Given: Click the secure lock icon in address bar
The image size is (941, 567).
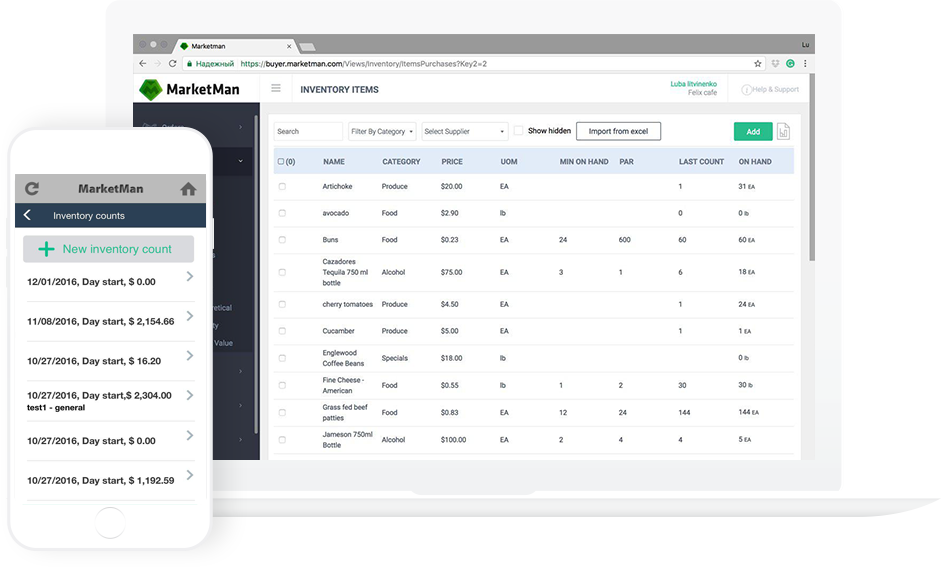Looking at the screenshot, I should [x=189, y=64].
